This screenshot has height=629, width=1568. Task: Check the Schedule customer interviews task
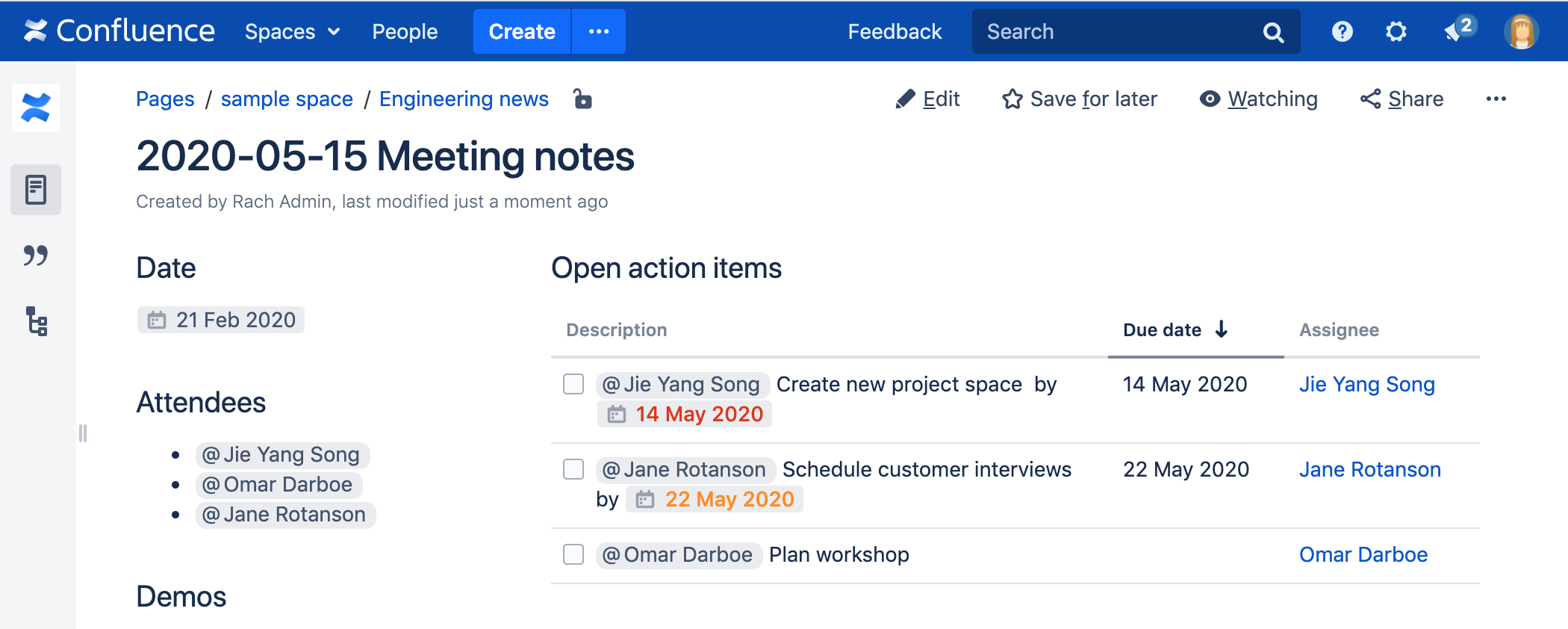coord(573,469)
